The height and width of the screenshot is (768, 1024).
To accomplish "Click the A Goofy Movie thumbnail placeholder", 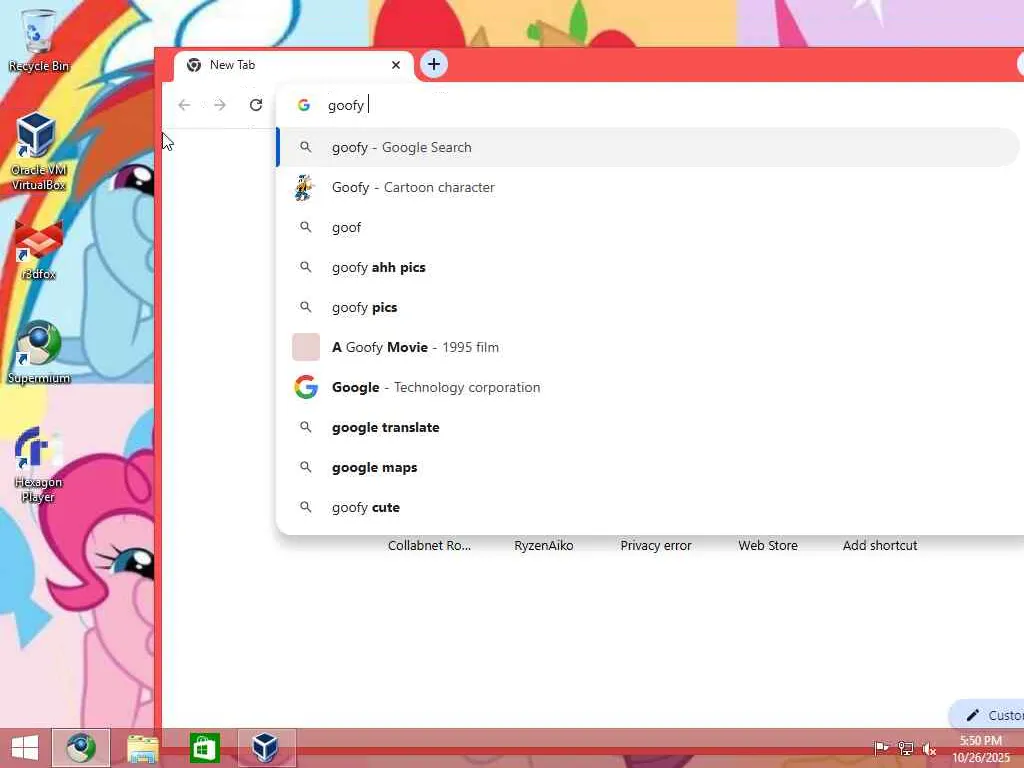I will (306, 347).
